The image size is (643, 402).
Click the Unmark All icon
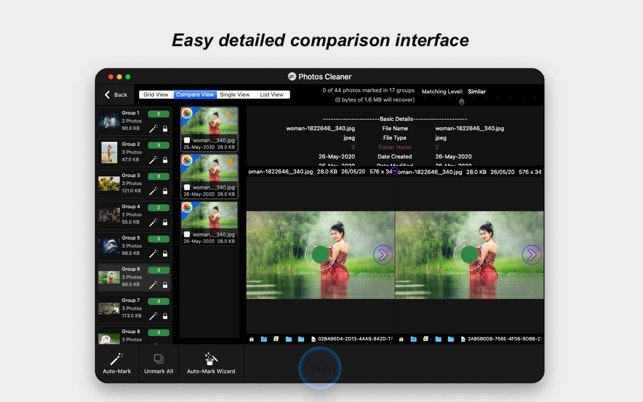click(159, 359)
